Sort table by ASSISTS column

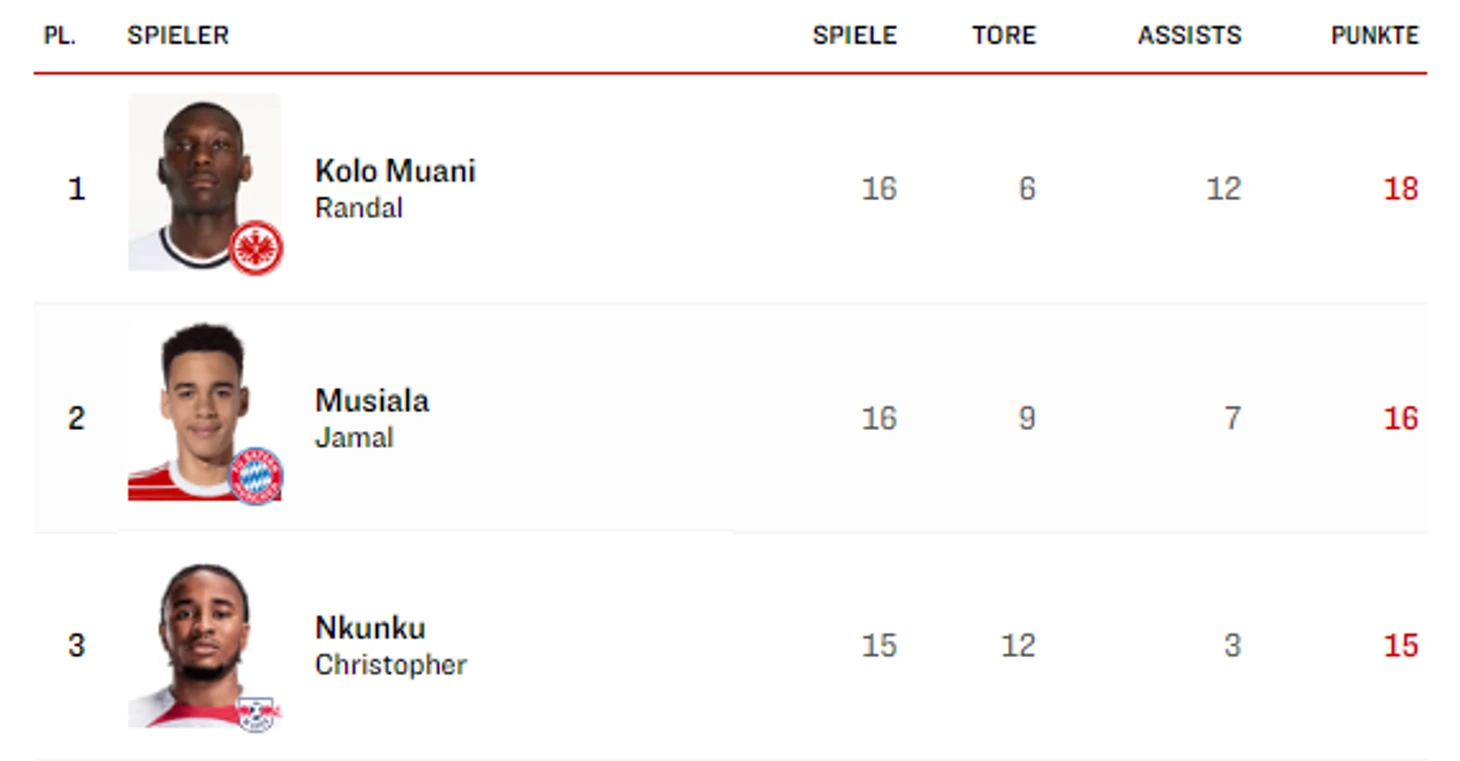coord(1189,35)
